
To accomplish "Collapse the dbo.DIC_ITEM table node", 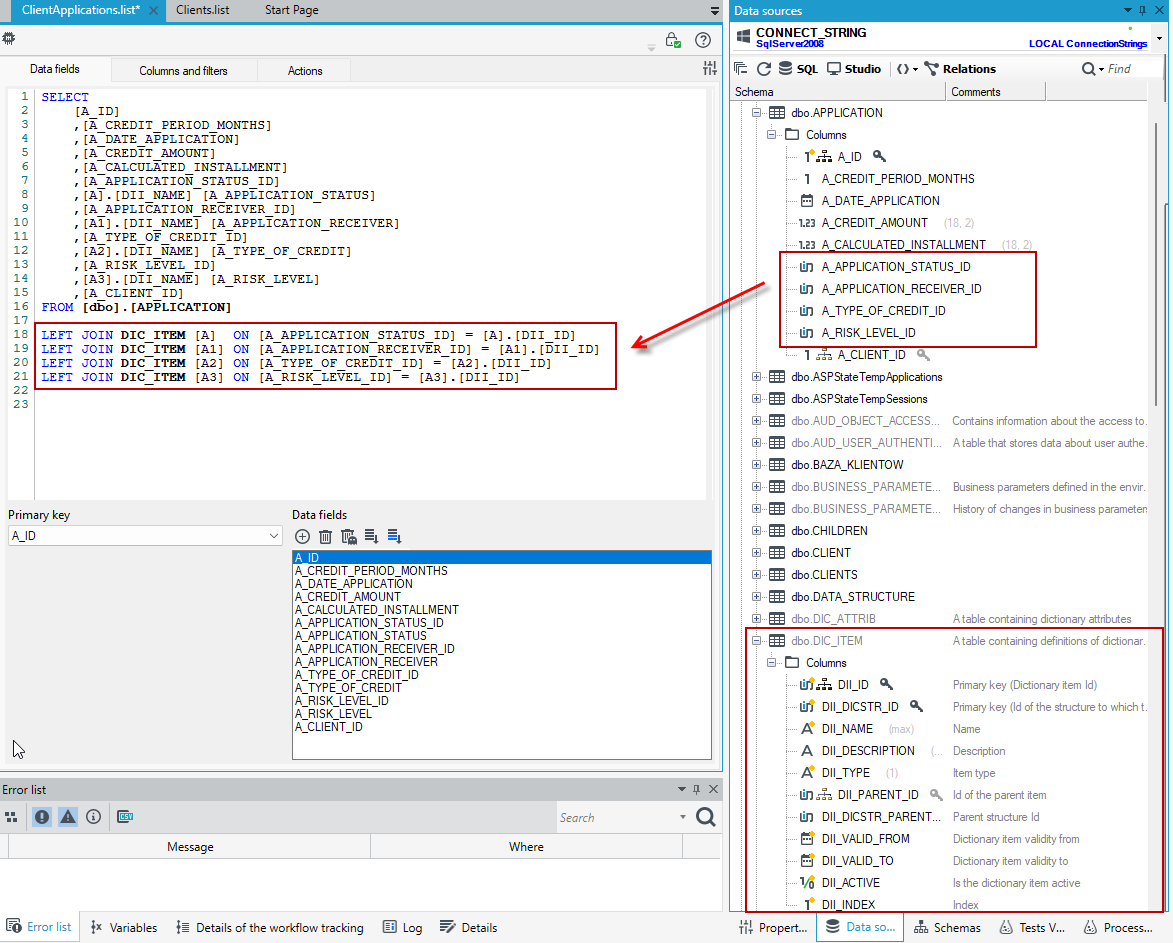I will coord(756,641).
